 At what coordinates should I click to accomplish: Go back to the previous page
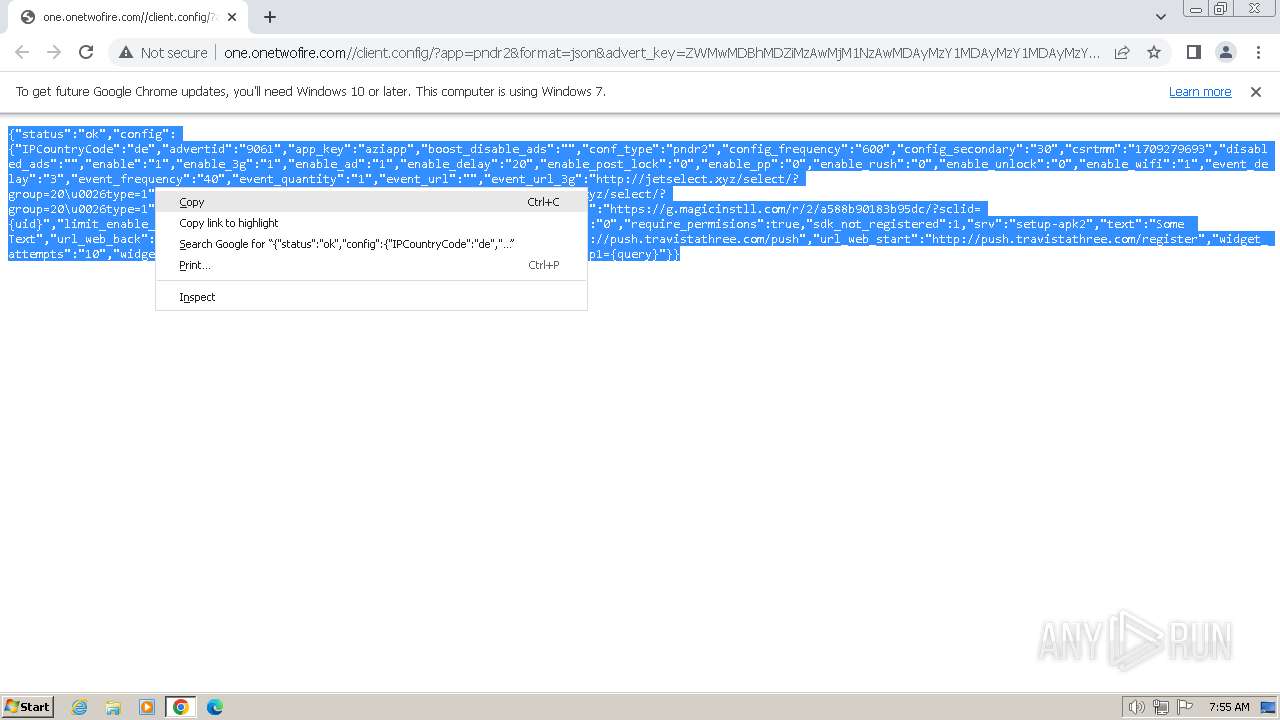22,52
